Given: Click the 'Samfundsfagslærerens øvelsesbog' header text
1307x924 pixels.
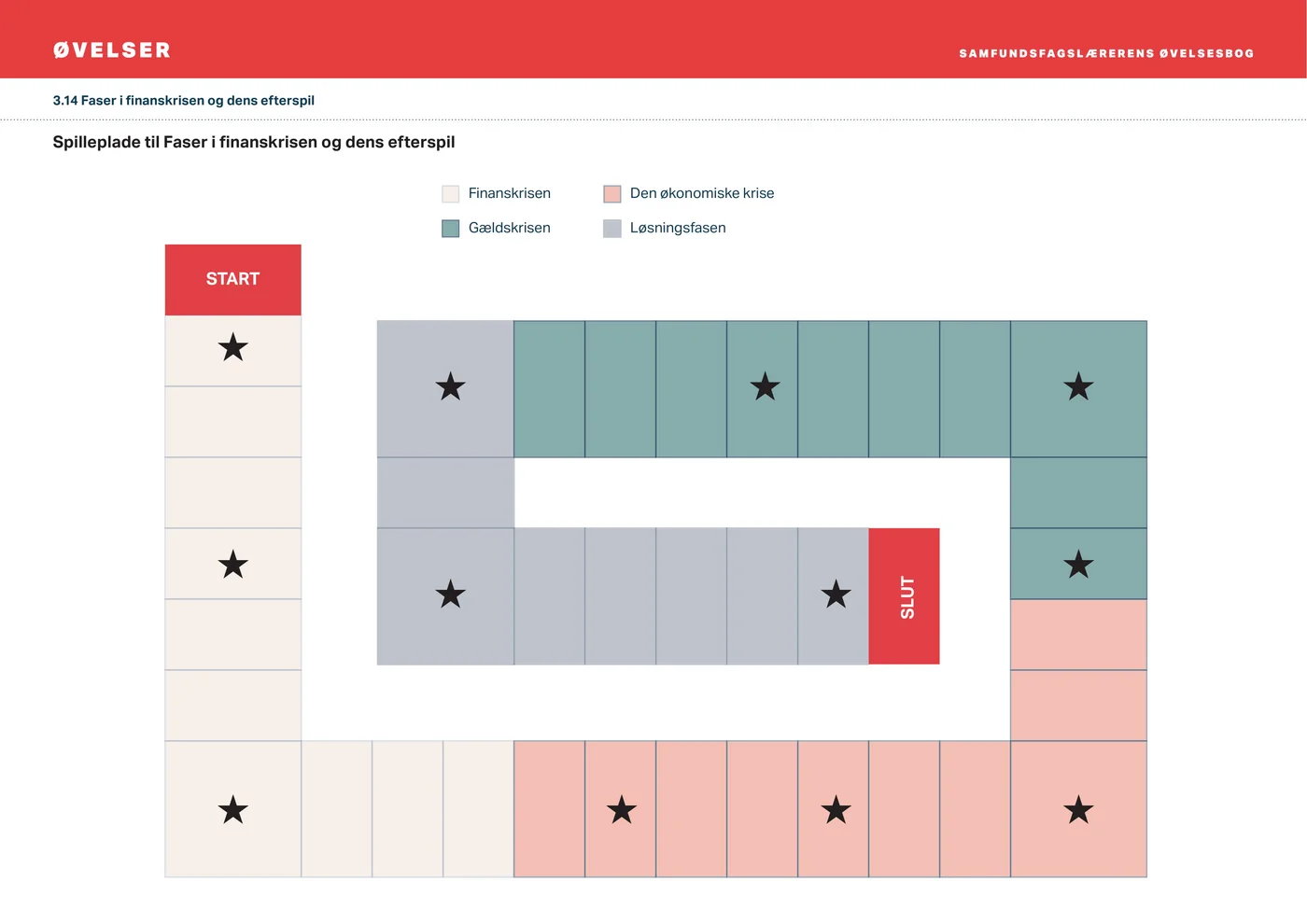Looking at the screenshot, I should point(1106,53).
